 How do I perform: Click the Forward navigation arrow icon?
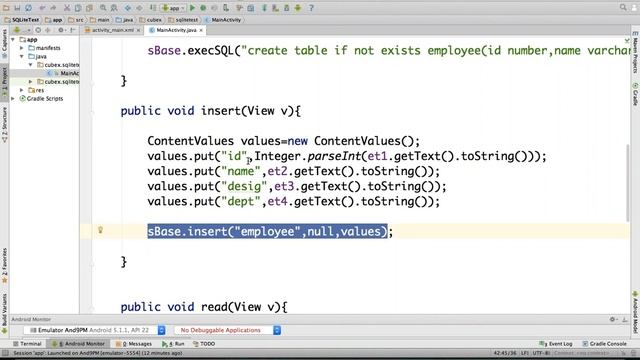139,8
